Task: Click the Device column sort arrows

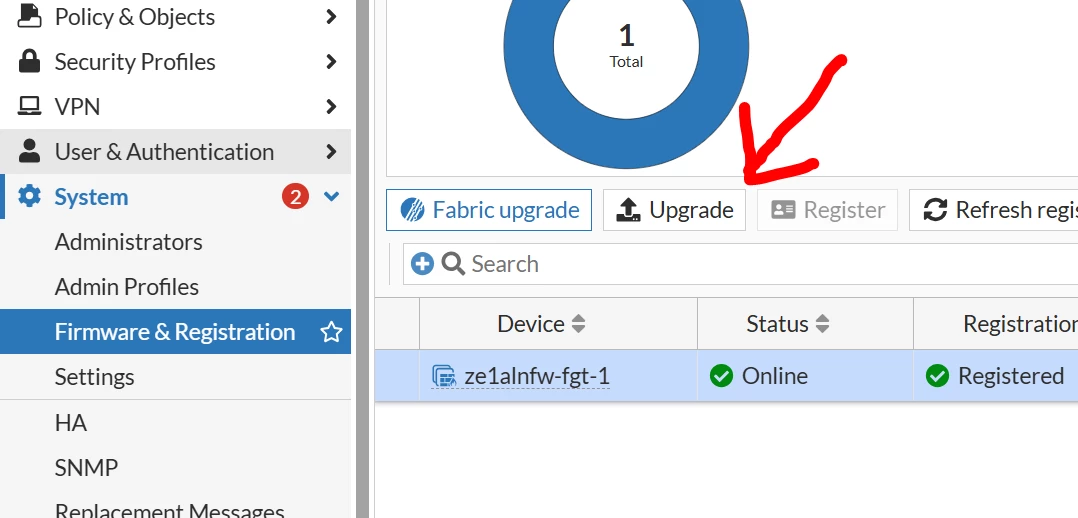Action: point(578,324)
